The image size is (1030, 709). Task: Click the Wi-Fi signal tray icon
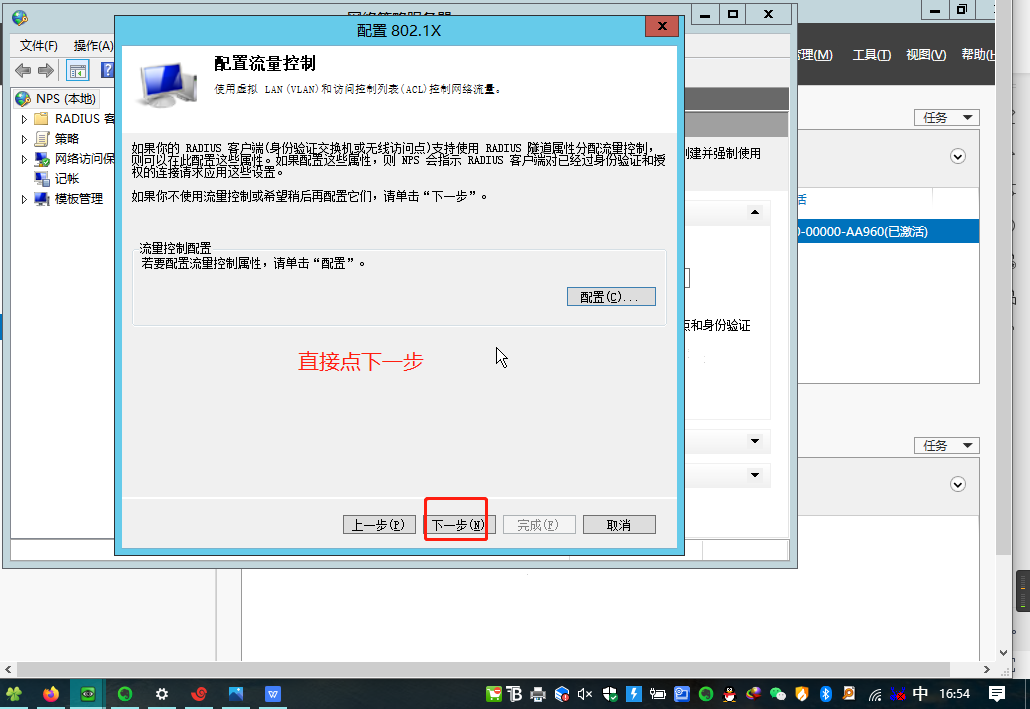click(874, 694)
